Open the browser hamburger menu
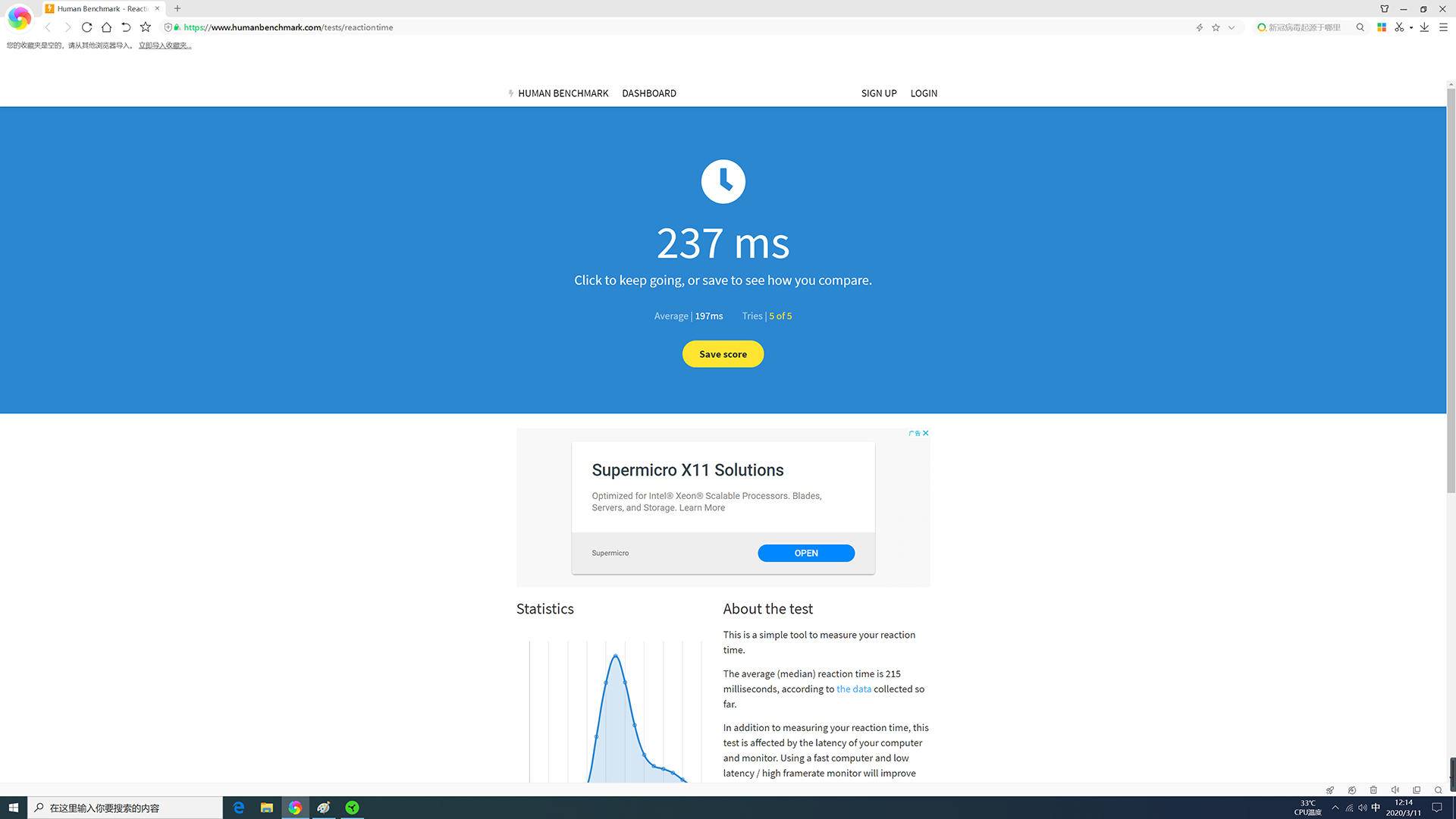1456x819 pixels. pos(1443,27)
